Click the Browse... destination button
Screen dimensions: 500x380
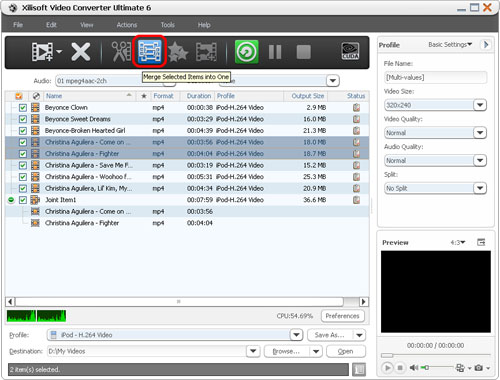(x=286, y=351)
